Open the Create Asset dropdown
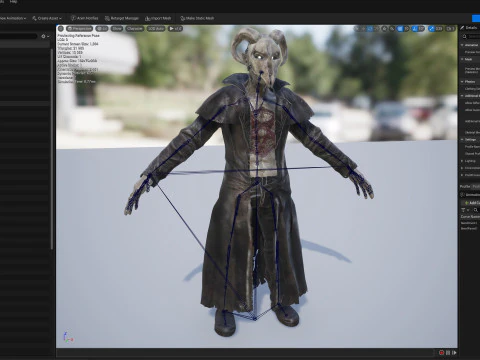The image size is (480, 360). 47,18
